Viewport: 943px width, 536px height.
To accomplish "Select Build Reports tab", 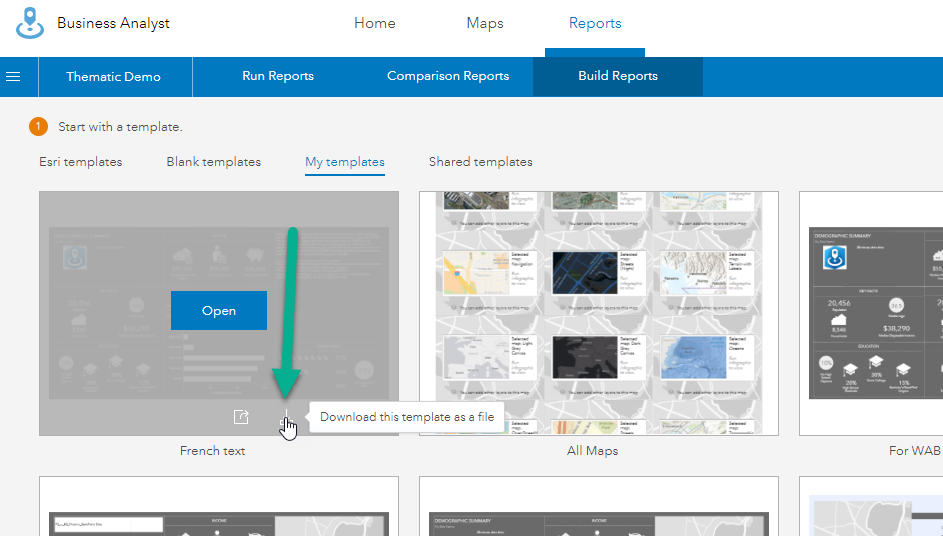I will tap(618, 76).
